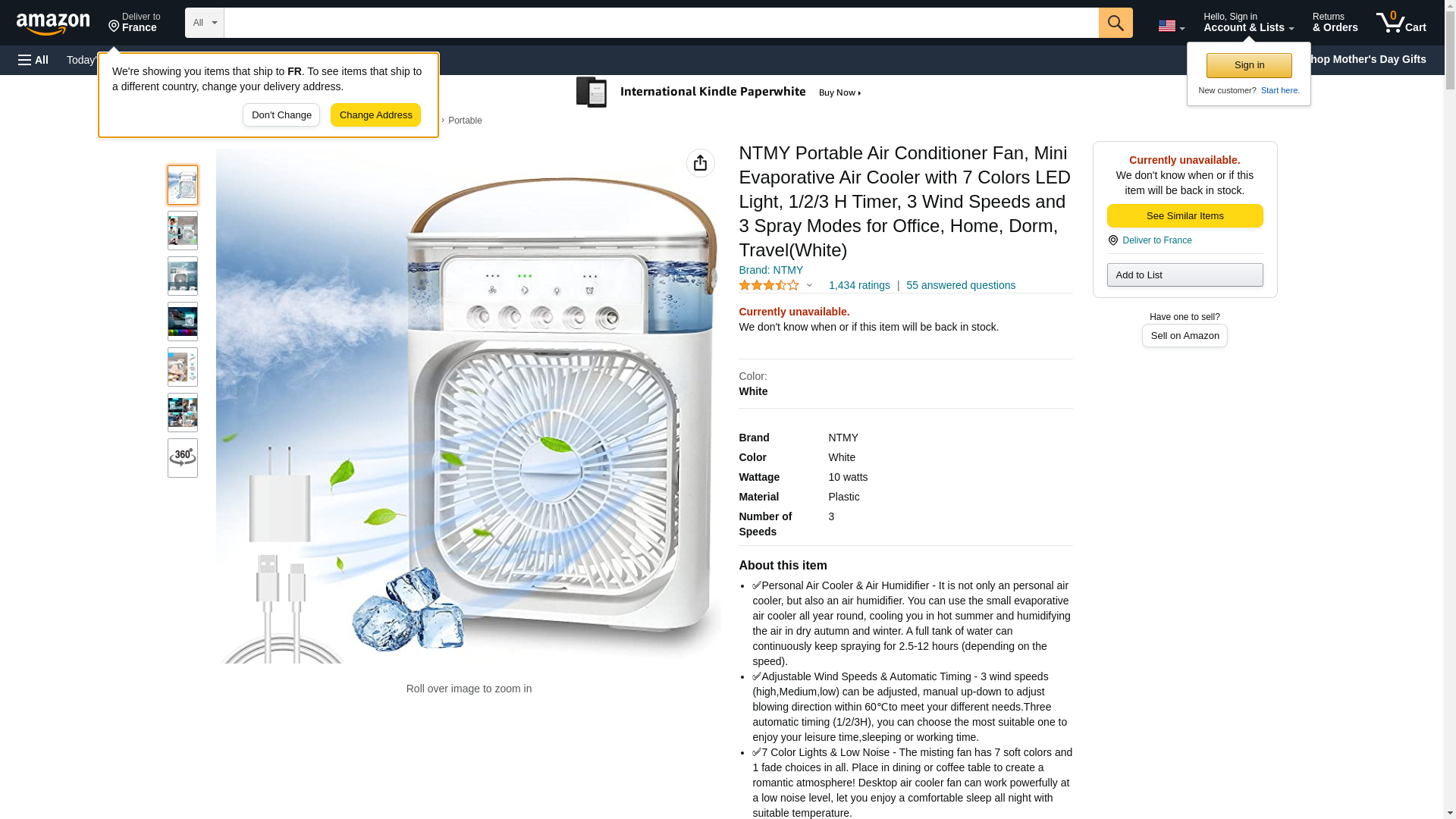This screenshot has width=1456, height=819.
Task: Click the Amazon logo
Action: 53,24
